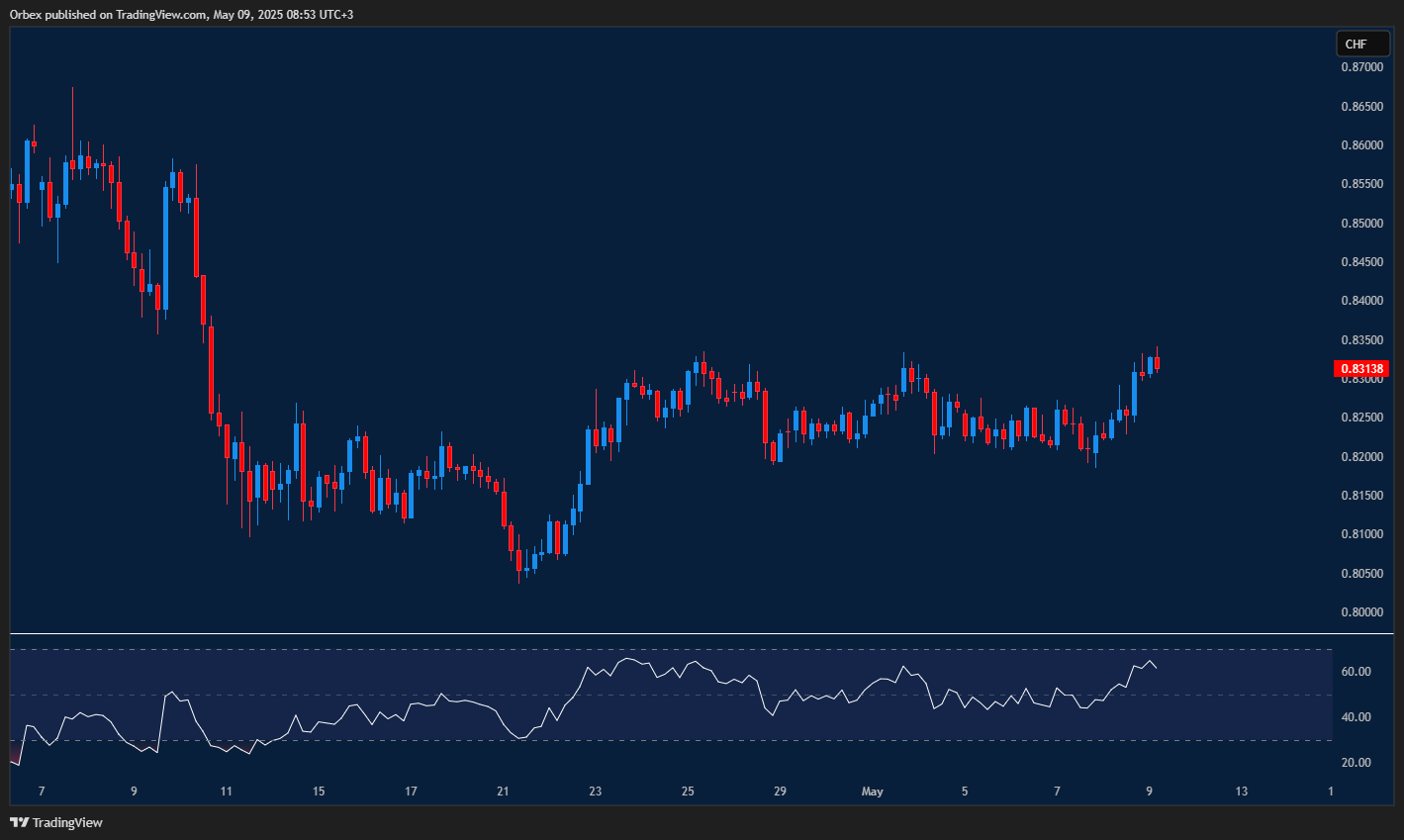Click the May label on the time axis

(872, 792)
